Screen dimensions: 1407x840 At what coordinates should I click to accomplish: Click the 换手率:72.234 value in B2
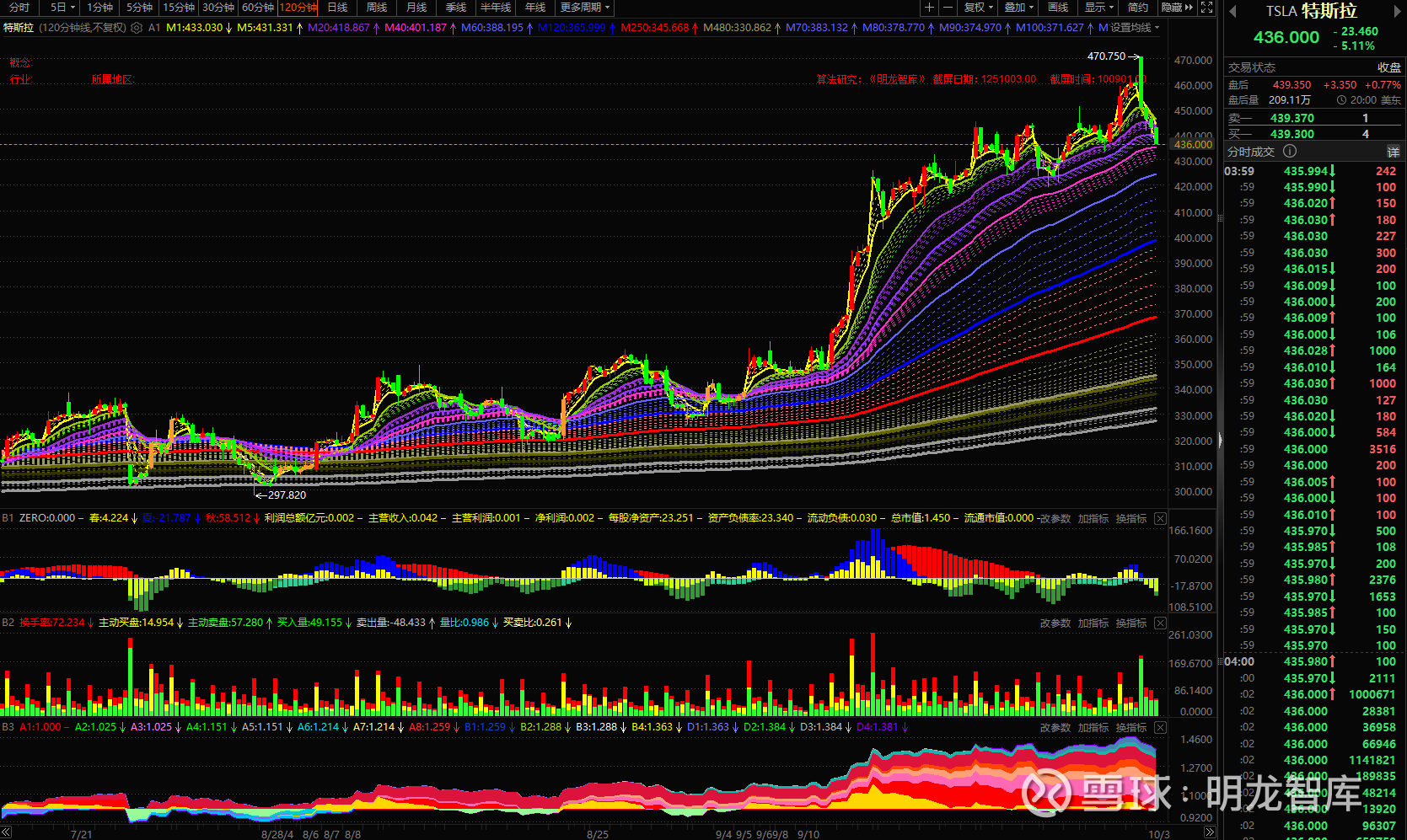[52, 623]
